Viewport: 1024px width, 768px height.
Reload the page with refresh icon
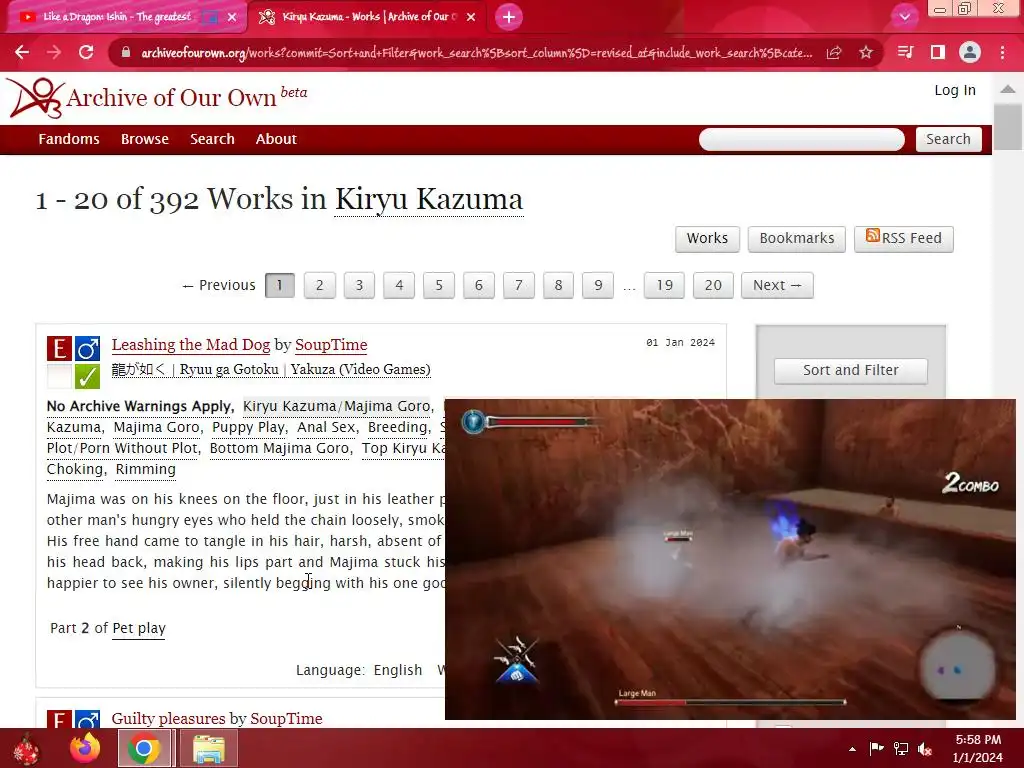click(86, 52)
